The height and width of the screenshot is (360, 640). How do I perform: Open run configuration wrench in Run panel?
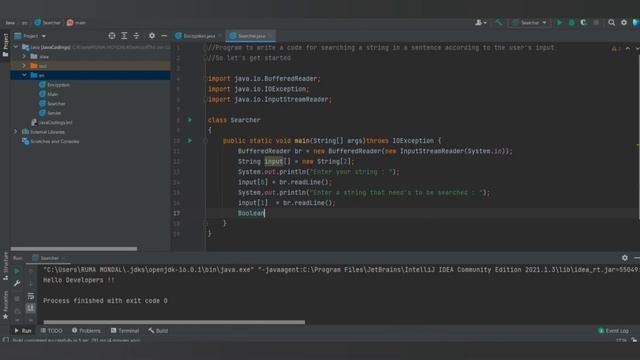[x=17, y=283]
